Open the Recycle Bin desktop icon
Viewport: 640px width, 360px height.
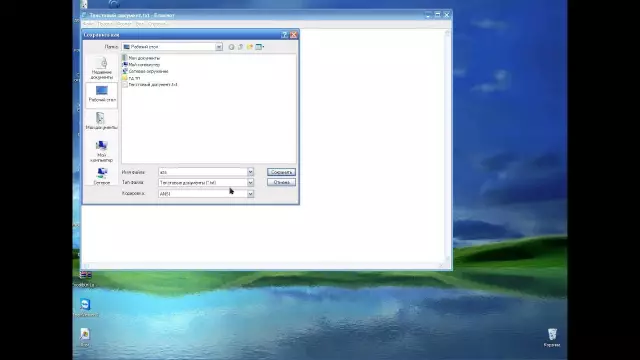tap(552, 338)
